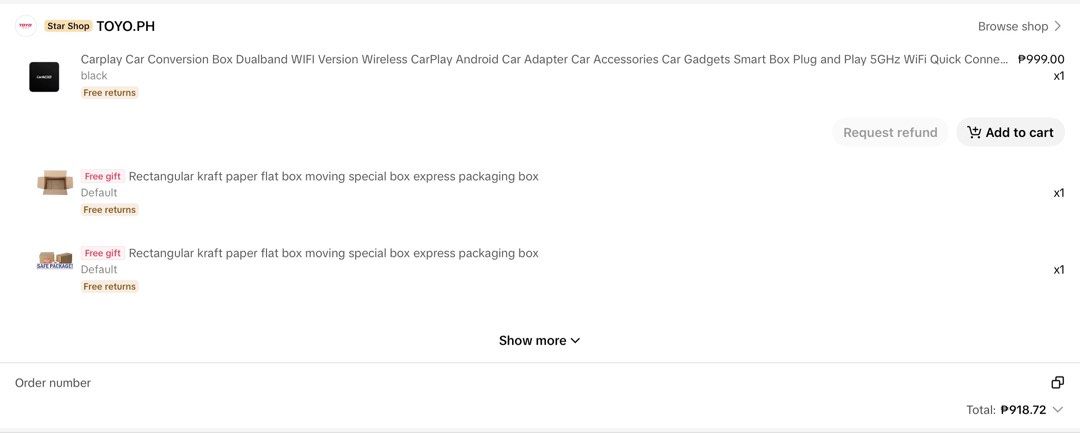Click the cart icon in Add to cart
This screenshot has width=1080, height=433.
point(974,132)
